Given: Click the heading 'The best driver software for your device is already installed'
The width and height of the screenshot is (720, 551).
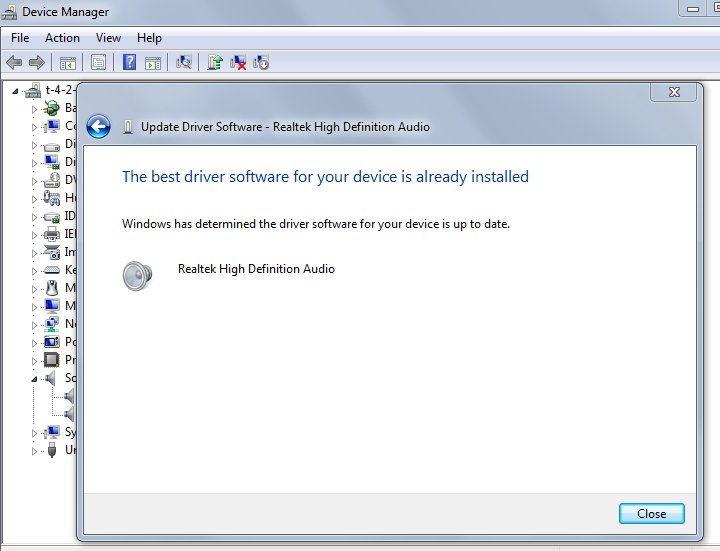Looking at the screenshot, I should pyautogui.click(x=325, y=177).
